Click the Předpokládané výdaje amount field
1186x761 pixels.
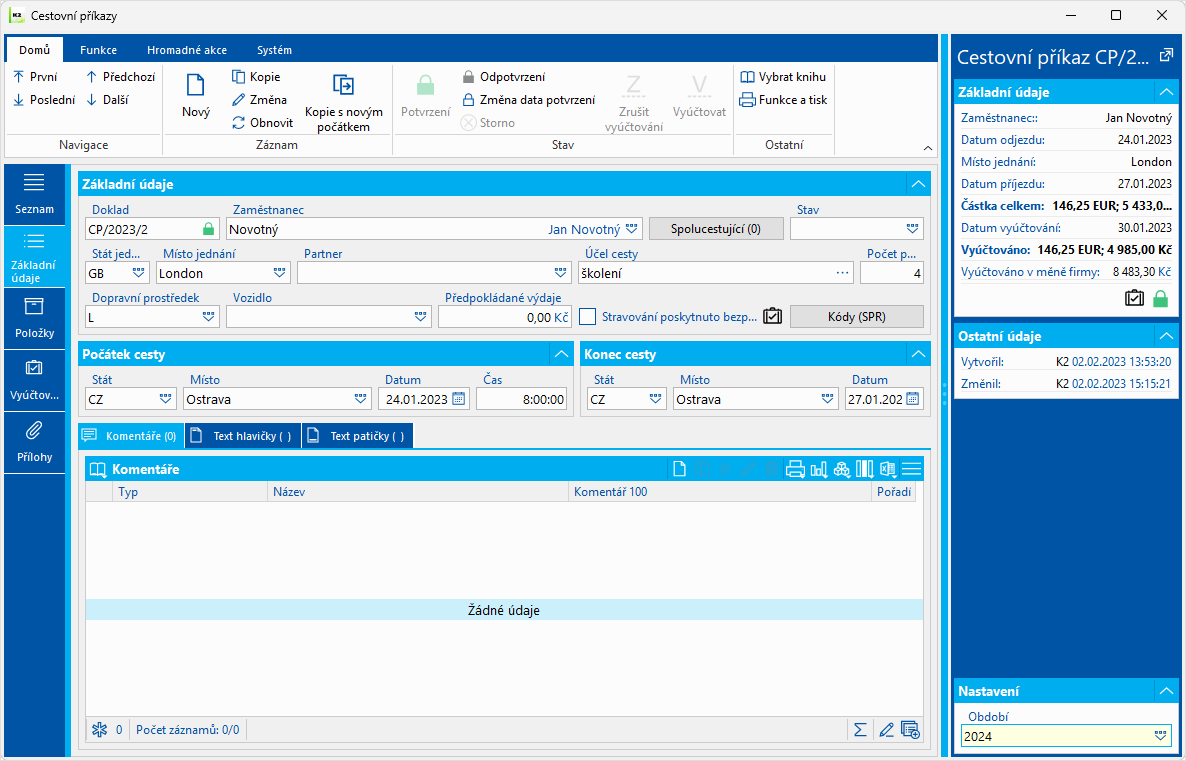tap(505, 318)
